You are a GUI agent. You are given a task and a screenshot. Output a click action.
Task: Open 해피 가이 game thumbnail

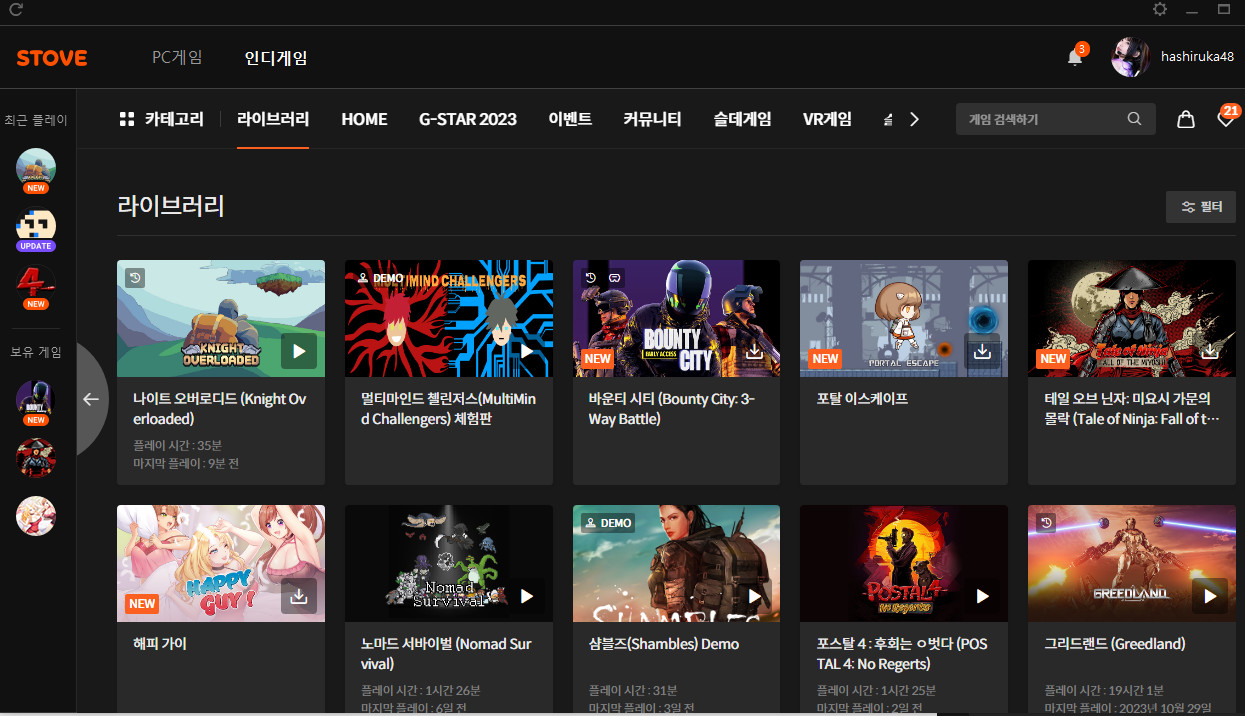click(x=221, y=563)
